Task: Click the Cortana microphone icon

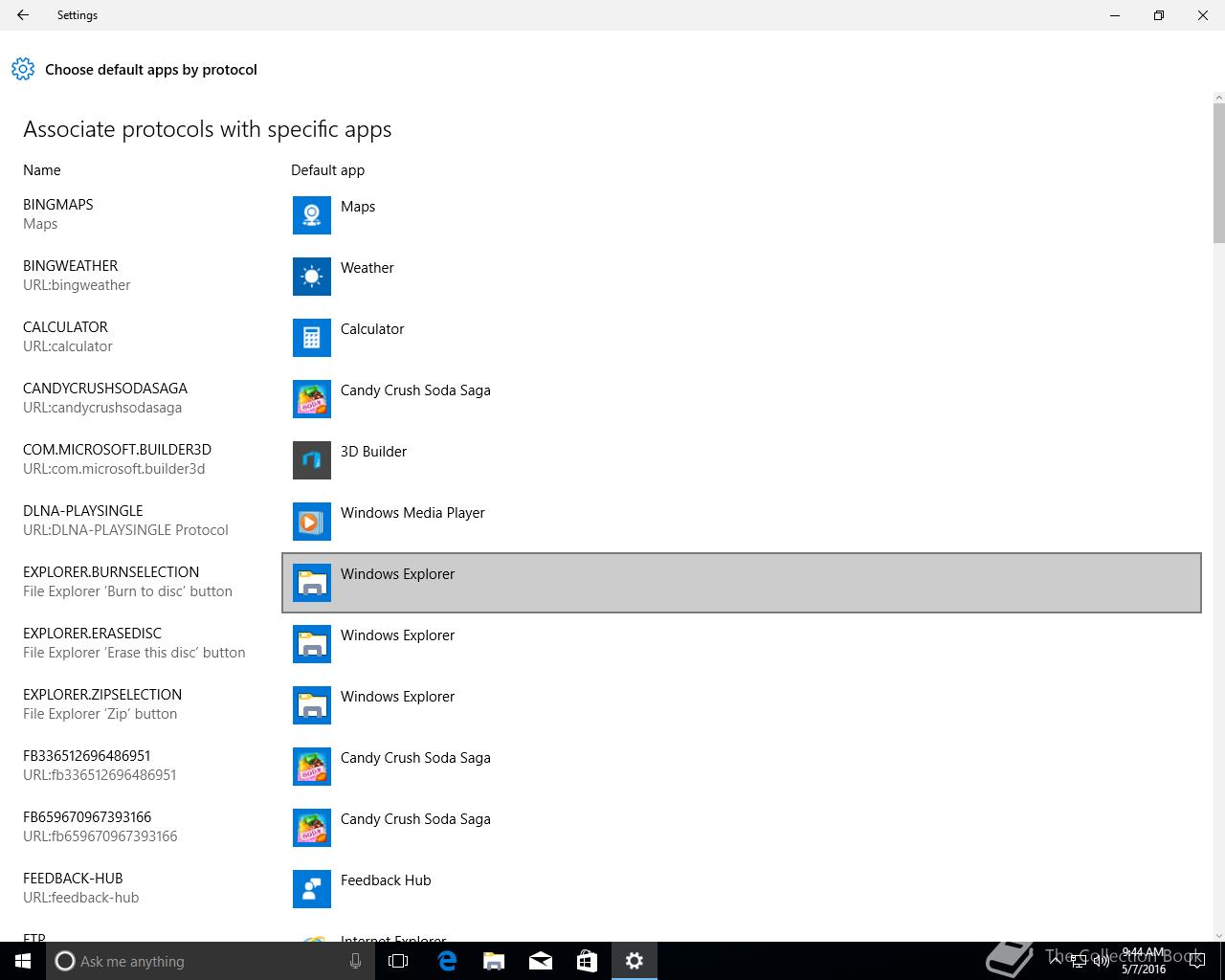Action: [355, 961]
